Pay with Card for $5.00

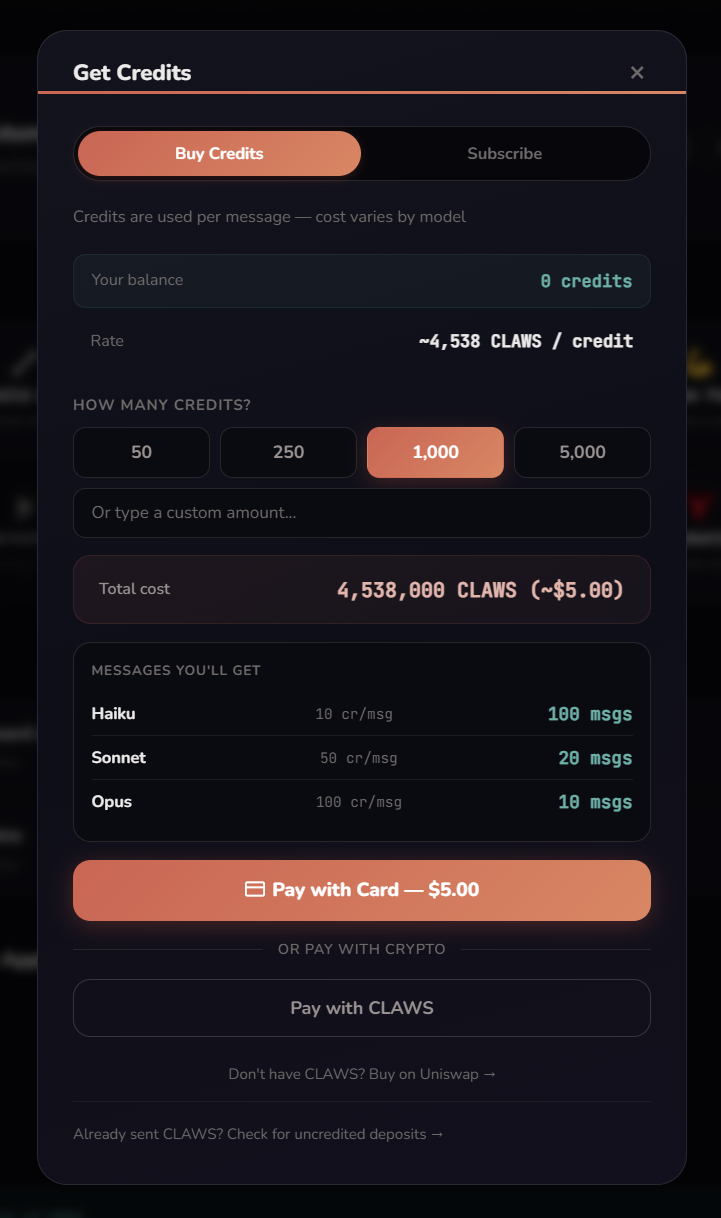(361, 890)
